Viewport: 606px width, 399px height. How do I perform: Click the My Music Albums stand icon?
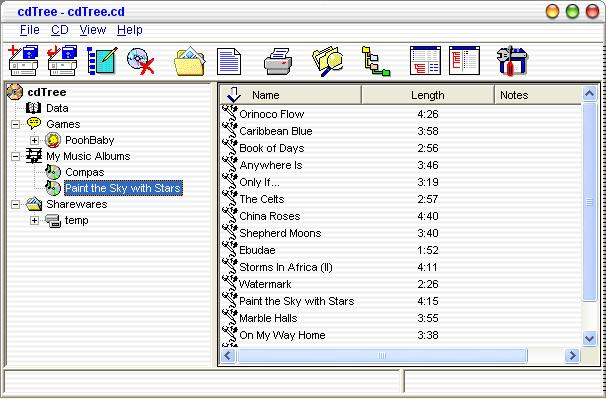click(x=34, y=156)
